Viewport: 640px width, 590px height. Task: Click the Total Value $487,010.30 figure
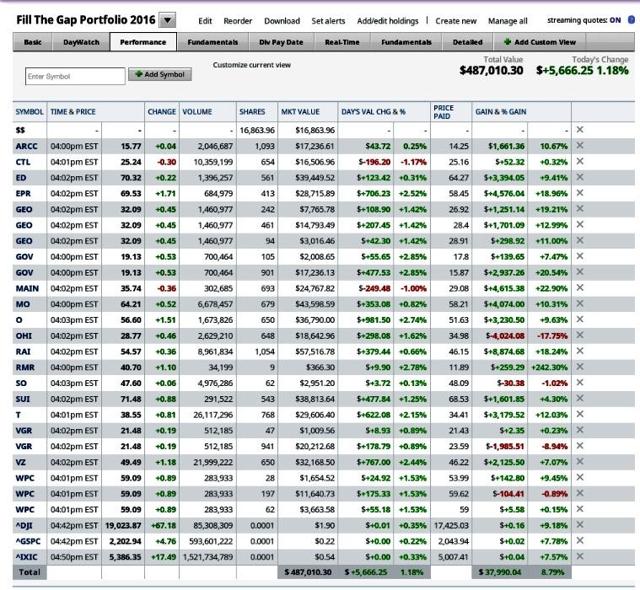pyautogui.click(x=491, y=71)
